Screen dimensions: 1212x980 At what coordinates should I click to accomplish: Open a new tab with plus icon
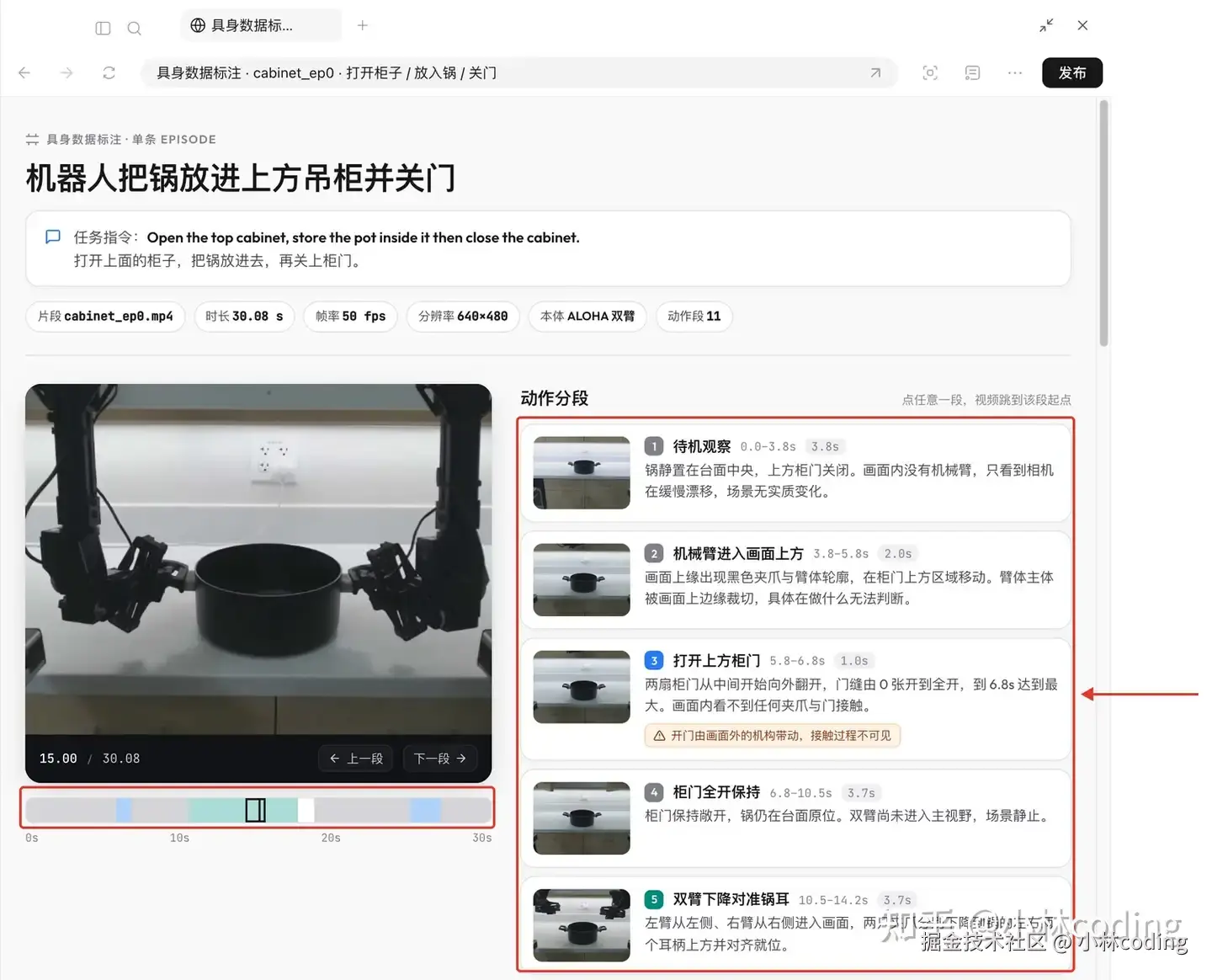click(x=363, y=25)
